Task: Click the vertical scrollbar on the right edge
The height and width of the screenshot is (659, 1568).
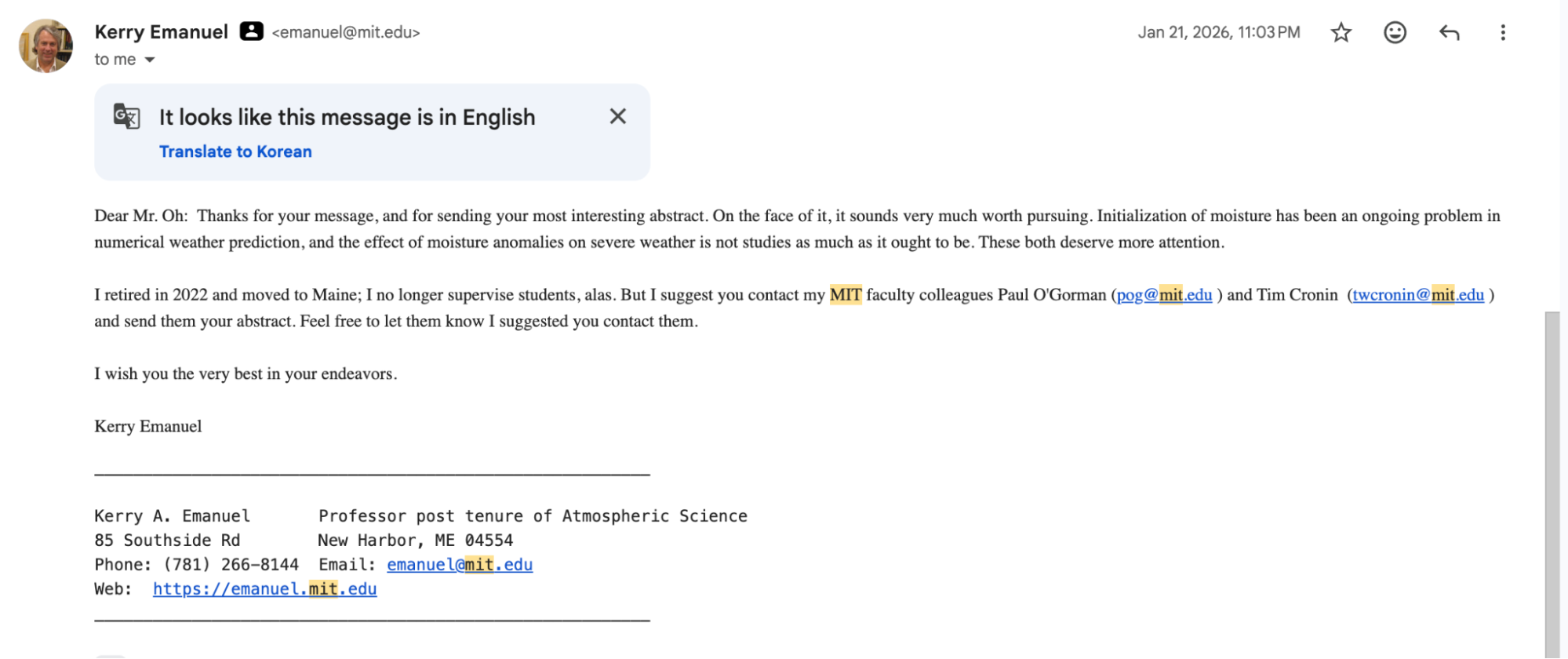Action: tap(1552, 484)
